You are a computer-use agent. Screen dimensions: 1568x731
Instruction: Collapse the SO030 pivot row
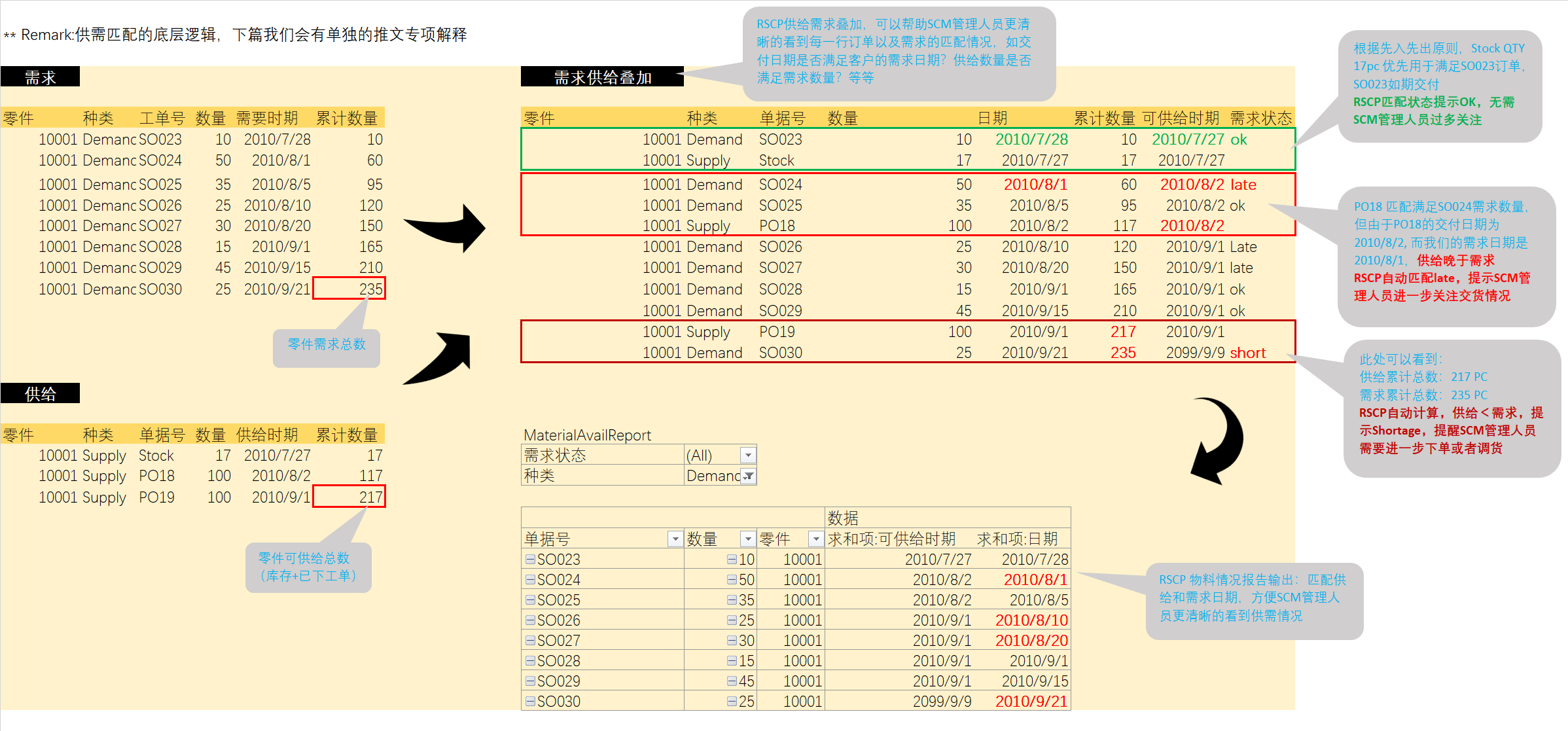point(531,702)
